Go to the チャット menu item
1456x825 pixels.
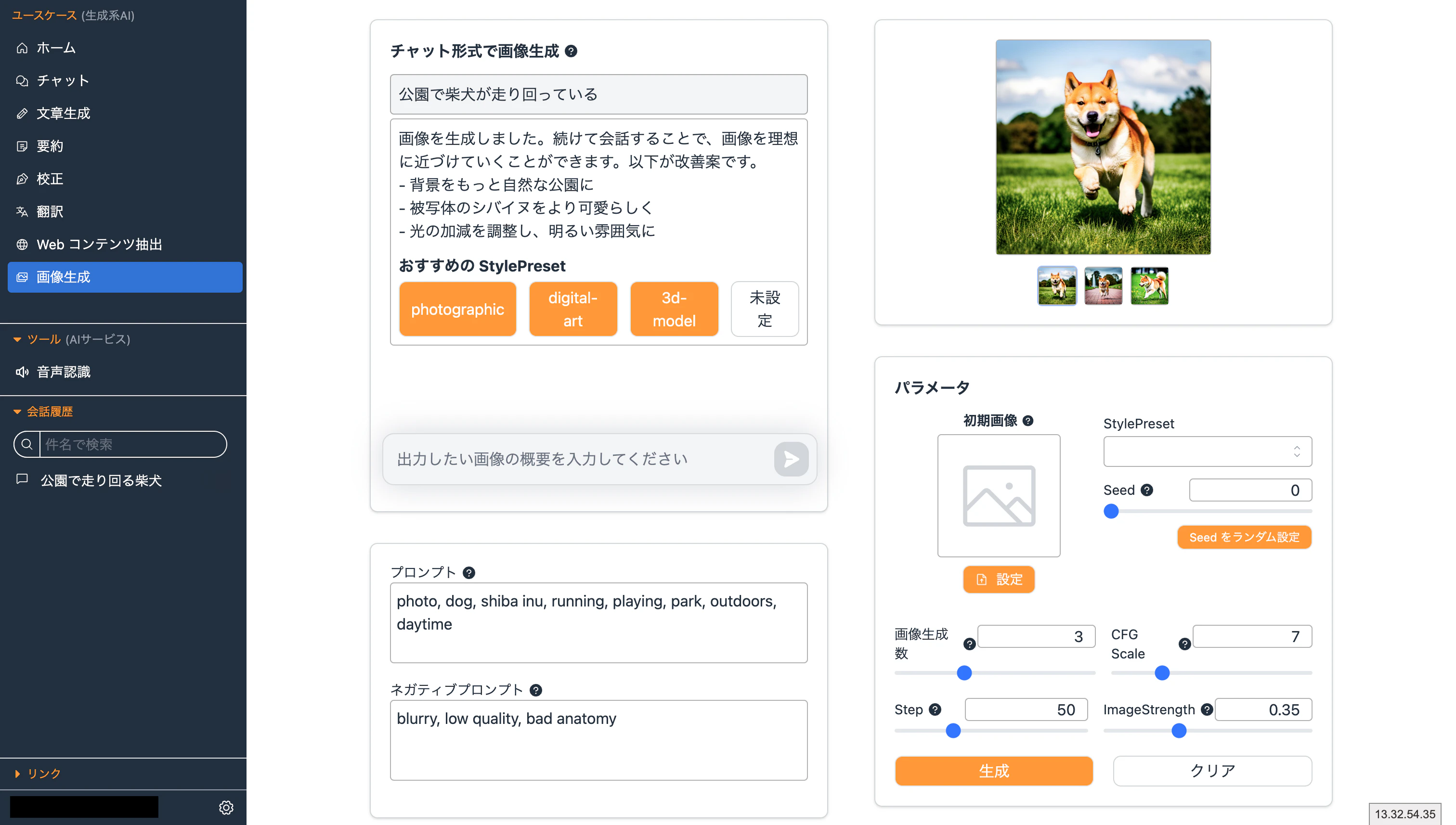pos(125,80)
